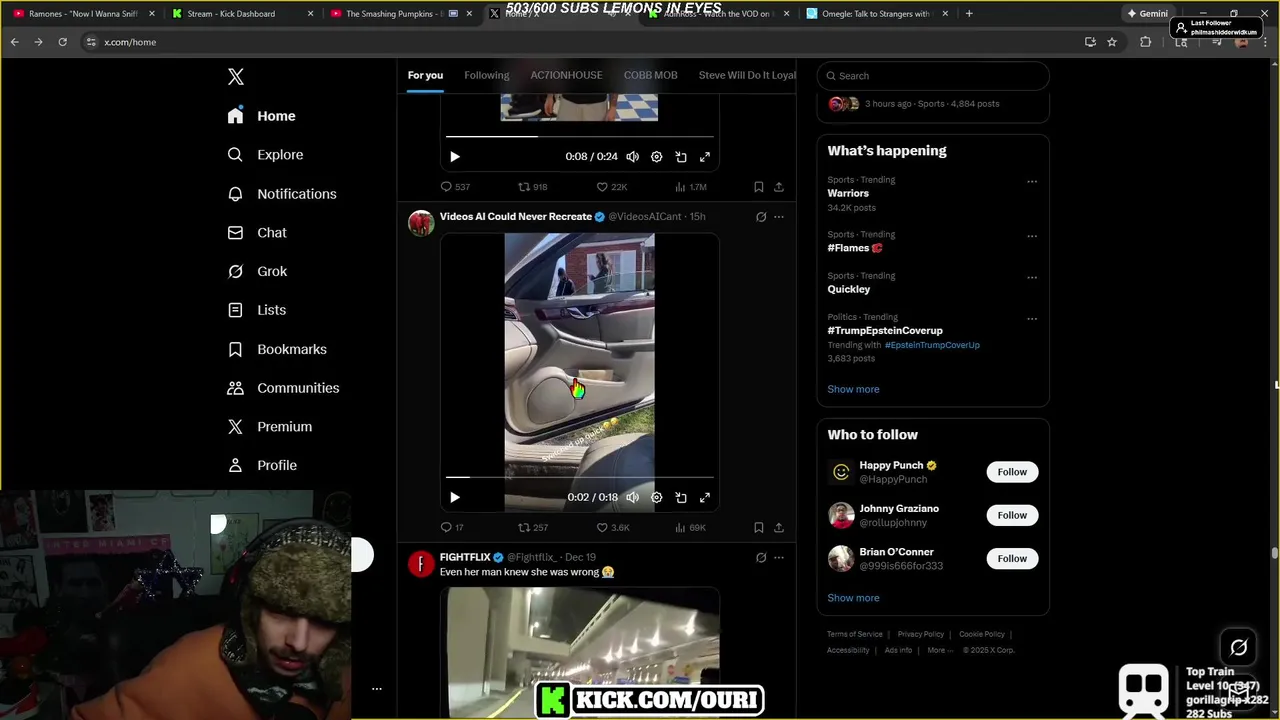
Task: Show more under Who to follow
Action: [853, 598]
